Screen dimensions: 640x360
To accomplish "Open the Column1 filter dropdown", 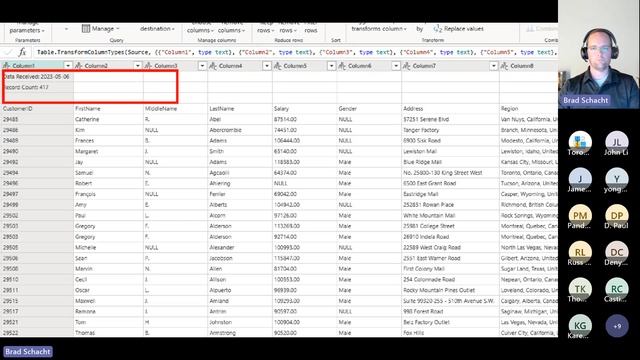I will click(68, 66).
